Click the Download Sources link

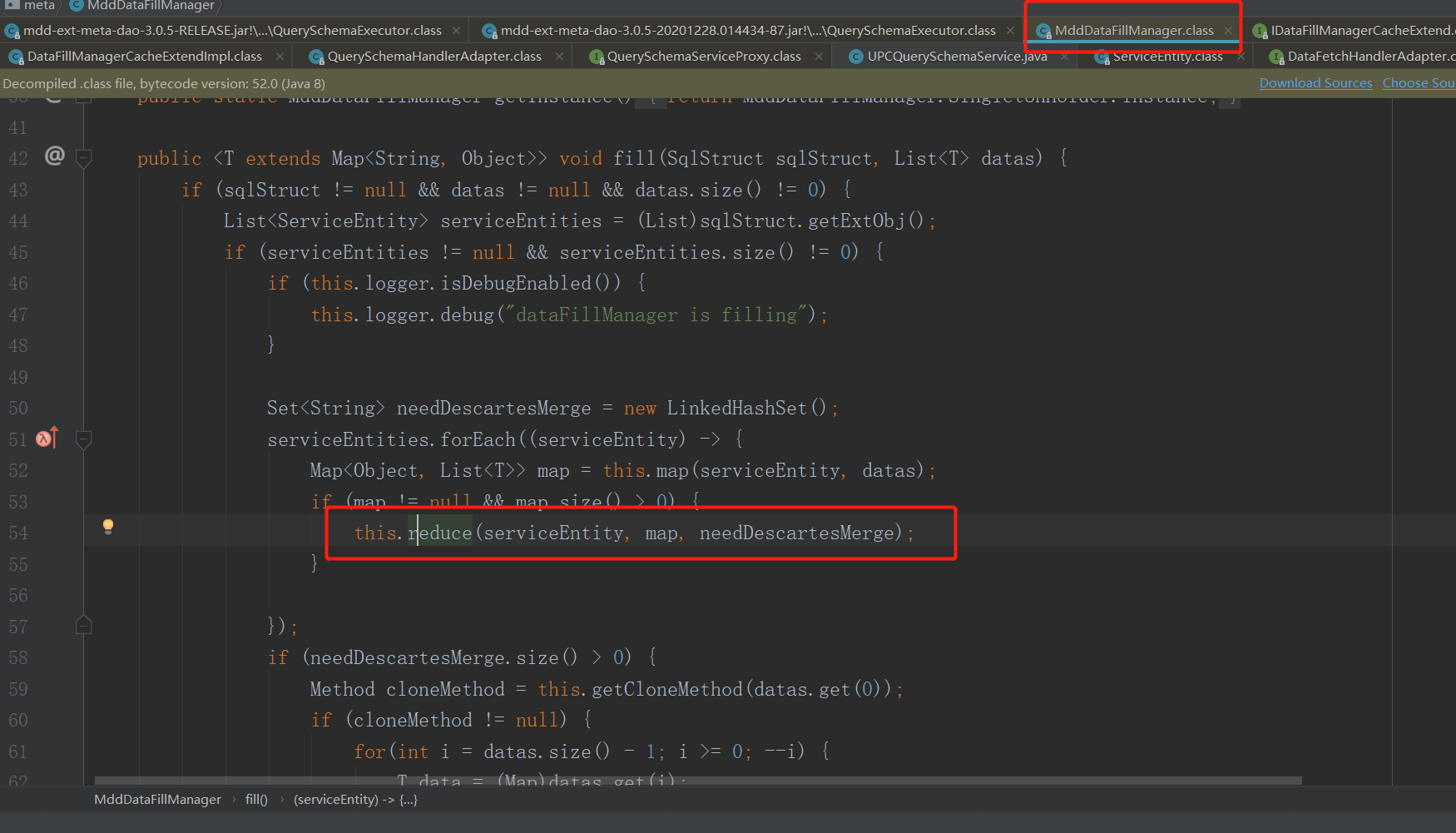tap(1315, 83)
